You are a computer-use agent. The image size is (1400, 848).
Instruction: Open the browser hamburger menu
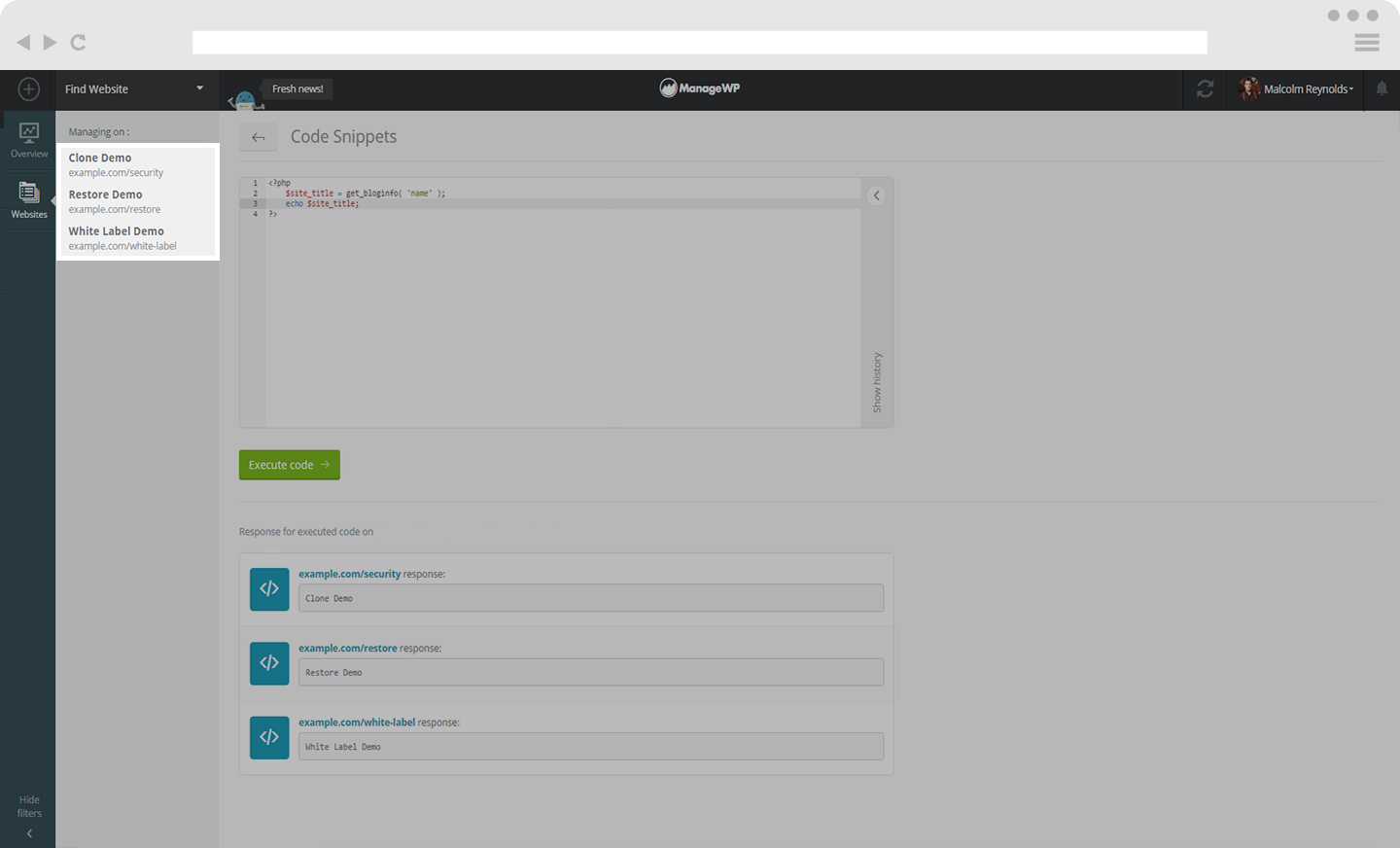coord(1367,42)
